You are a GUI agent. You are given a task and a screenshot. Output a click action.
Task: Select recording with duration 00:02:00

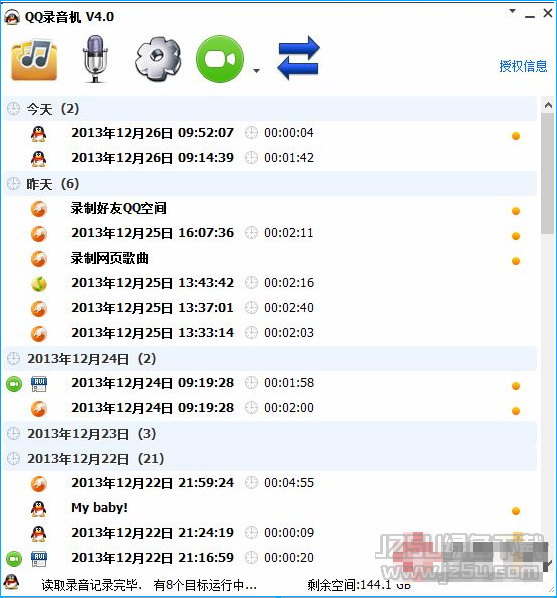click(x=270, y=408)
